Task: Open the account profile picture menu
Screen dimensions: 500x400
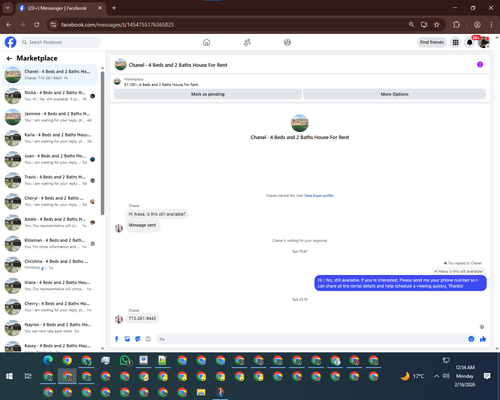Action: point(483,42)
